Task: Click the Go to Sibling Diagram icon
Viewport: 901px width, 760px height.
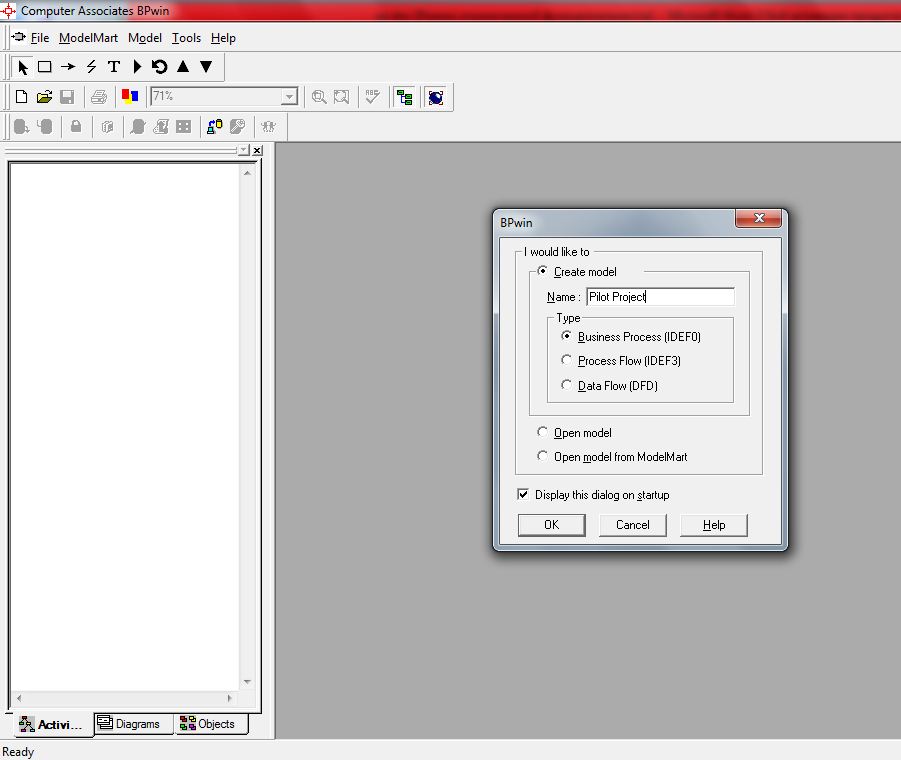Action: (x=159, y=67)
